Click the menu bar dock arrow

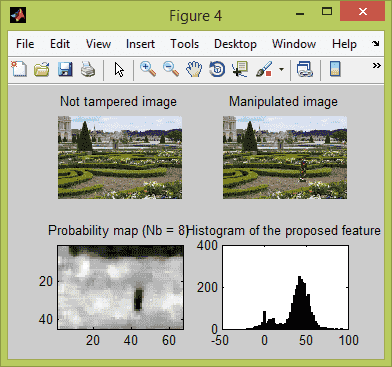tap(376, 43)
